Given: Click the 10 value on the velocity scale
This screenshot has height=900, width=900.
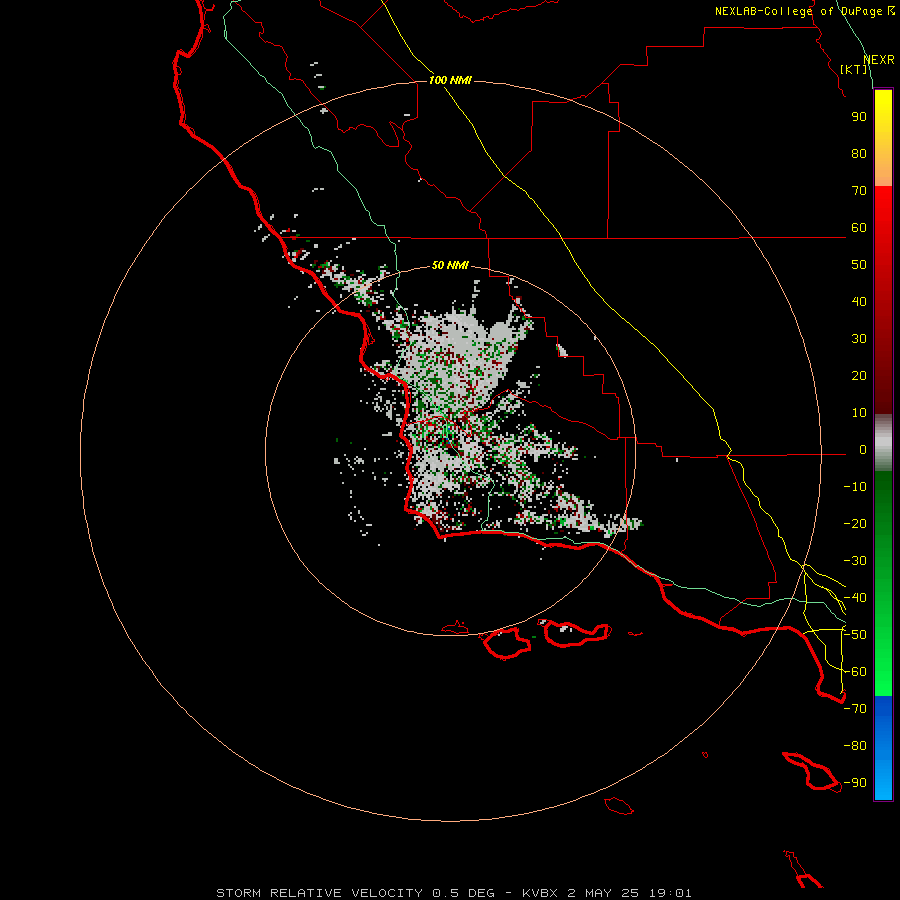Looking at the screenshot, I should pyautogui.click(x=859, y=413).
